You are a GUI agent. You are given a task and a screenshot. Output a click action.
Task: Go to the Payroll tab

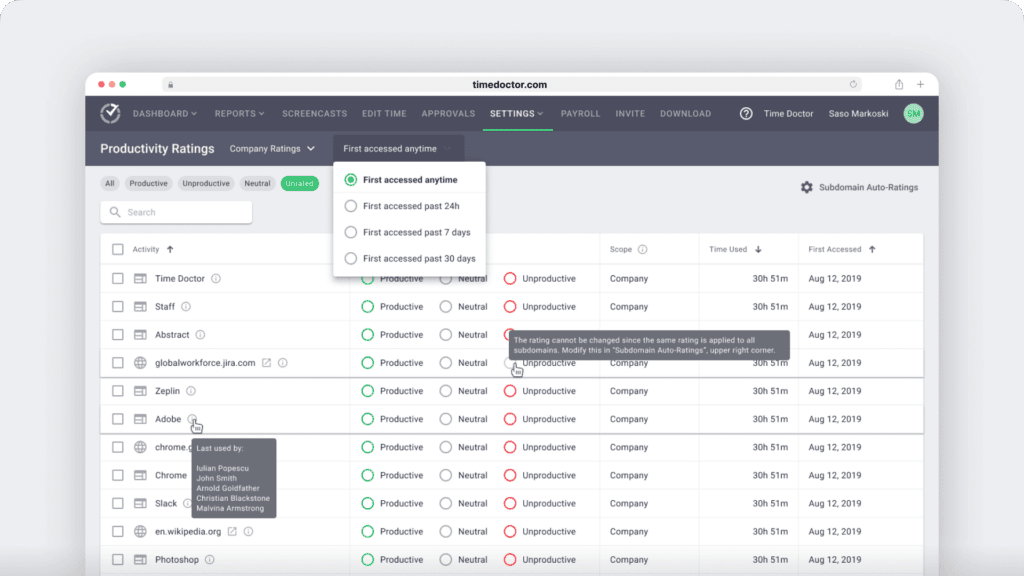click(x=580, y=114)
